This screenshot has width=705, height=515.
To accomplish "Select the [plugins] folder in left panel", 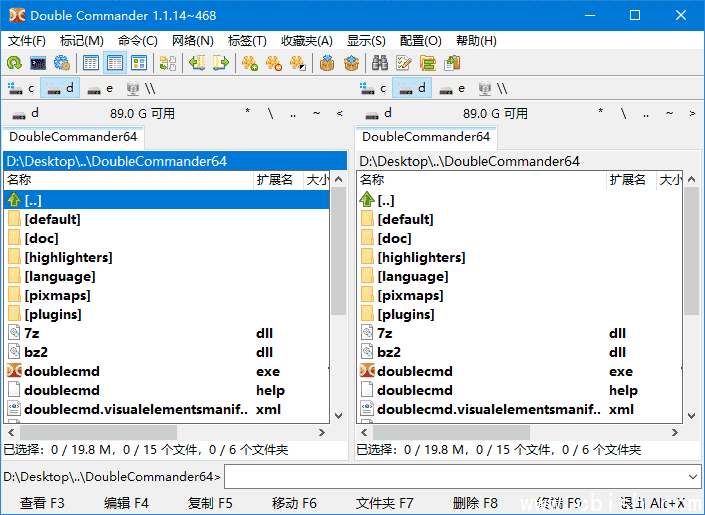I will coord(53,314).
